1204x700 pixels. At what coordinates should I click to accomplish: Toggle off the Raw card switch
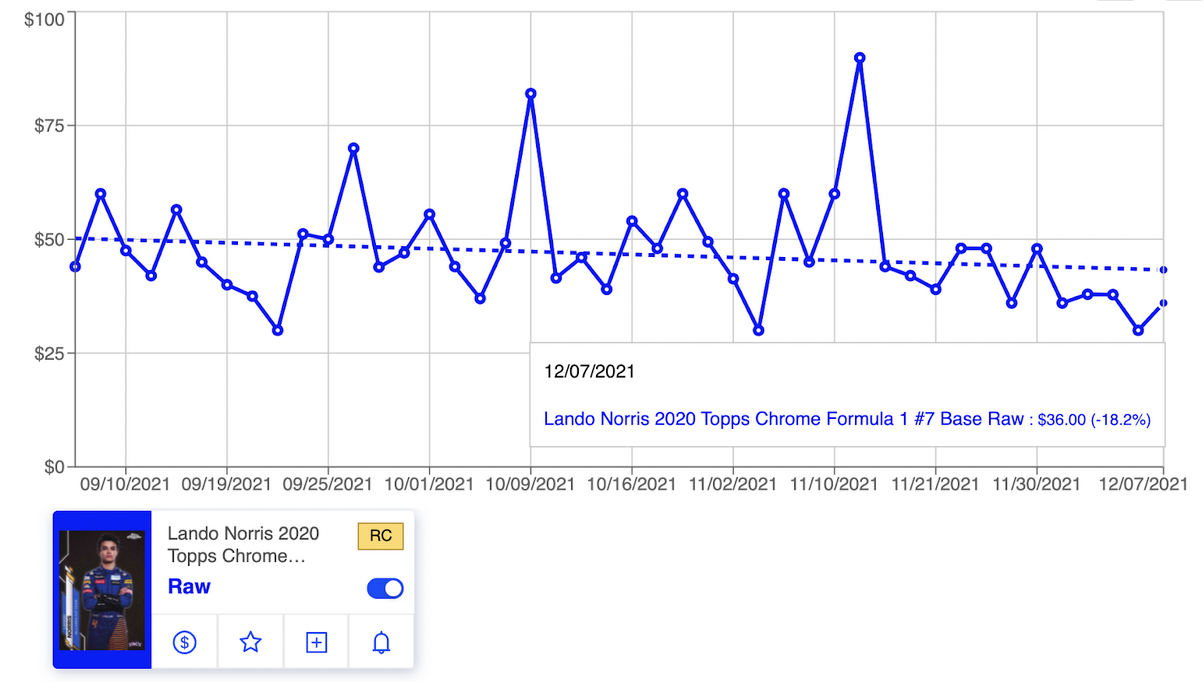click(x=385, y=589)
